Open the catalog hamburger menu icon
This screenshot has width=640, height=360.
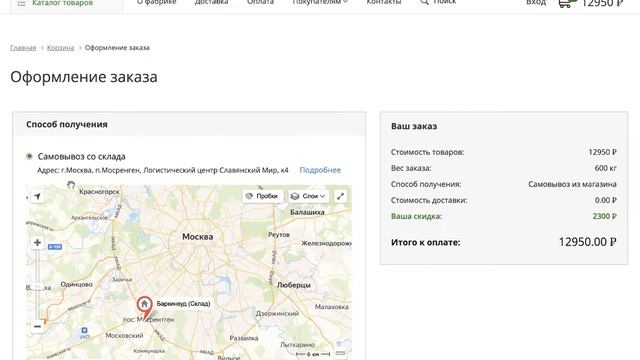tap(22, 3)
